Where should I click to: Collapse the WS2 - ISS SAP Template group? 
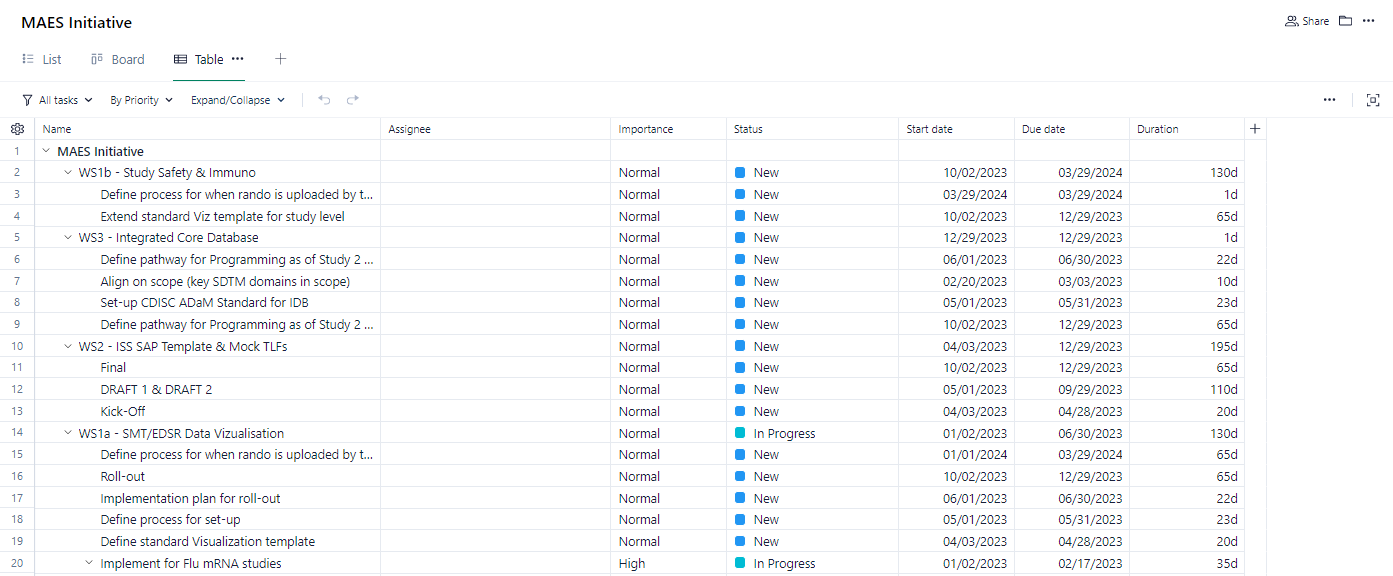tap(68, 346)
